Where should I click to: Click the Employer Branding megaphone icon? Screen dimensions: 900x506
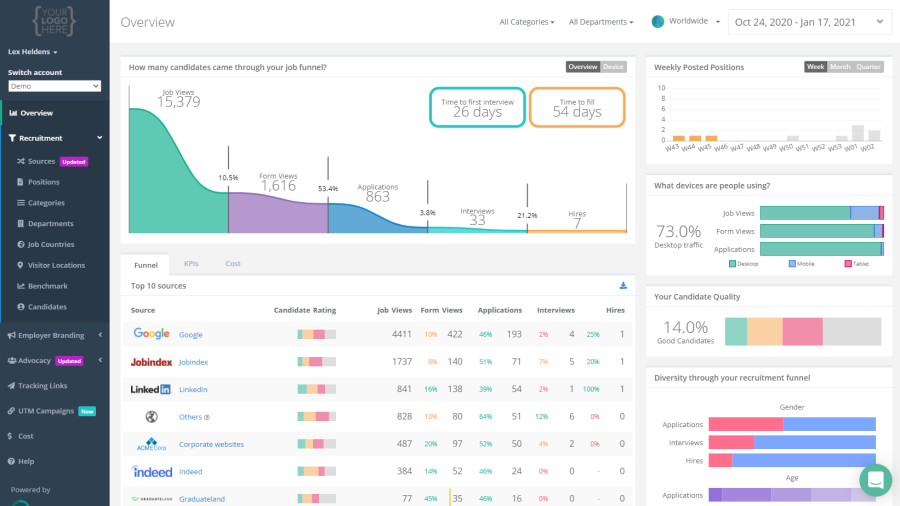point(11,335)
